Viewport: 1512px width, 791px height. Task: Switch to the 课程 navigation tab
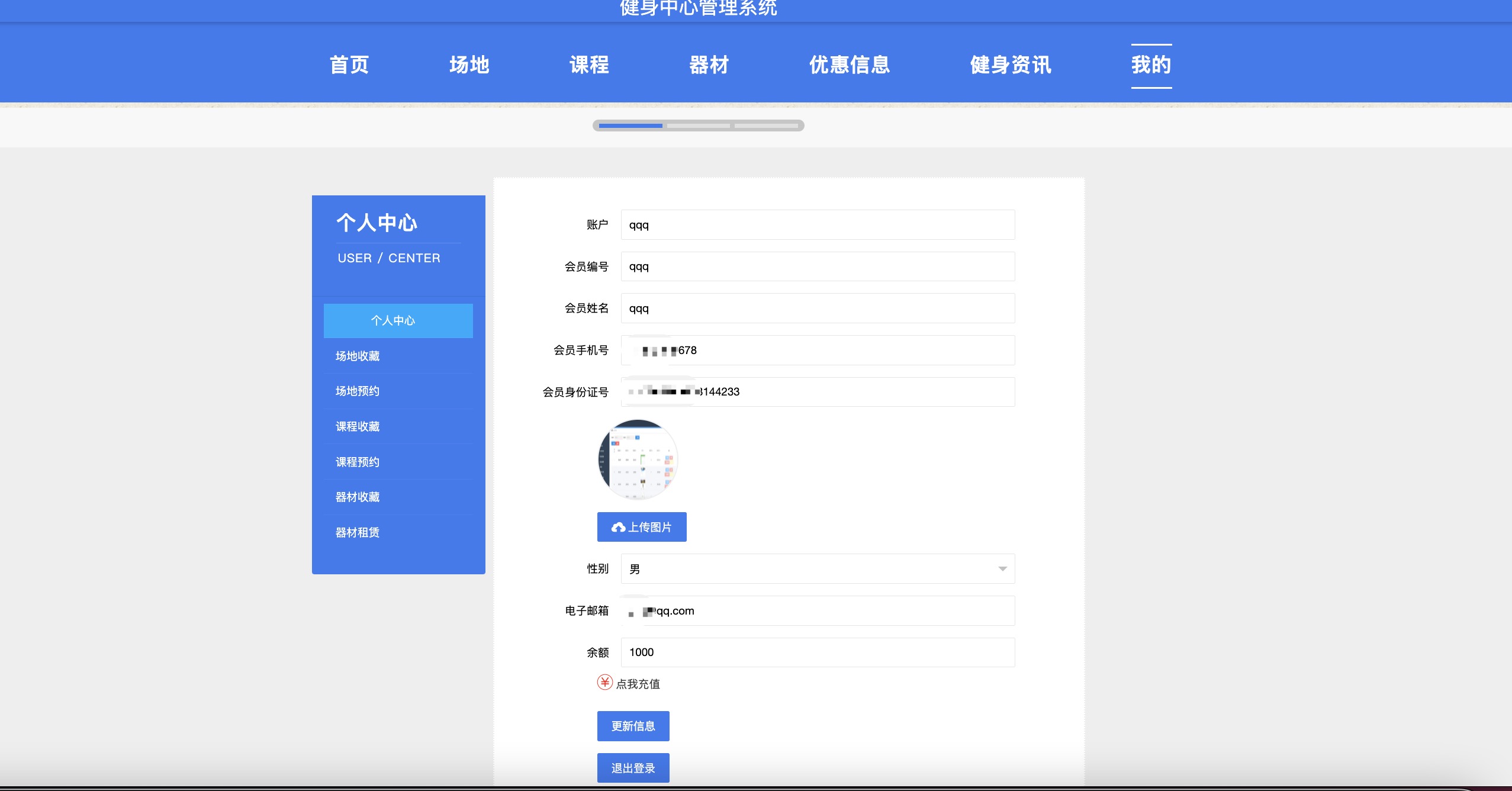coord(589,65)
